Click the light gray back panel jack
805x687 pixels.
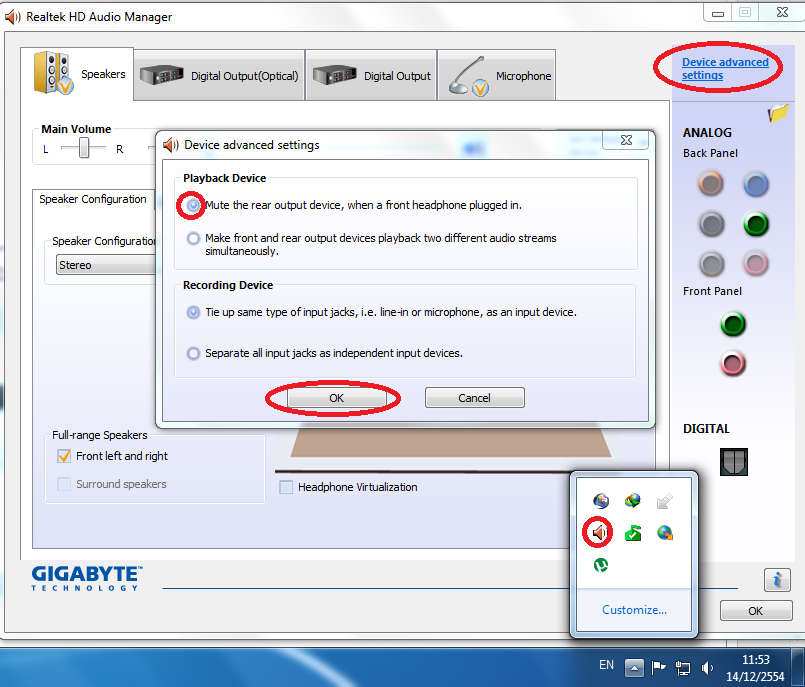[711, 264]
